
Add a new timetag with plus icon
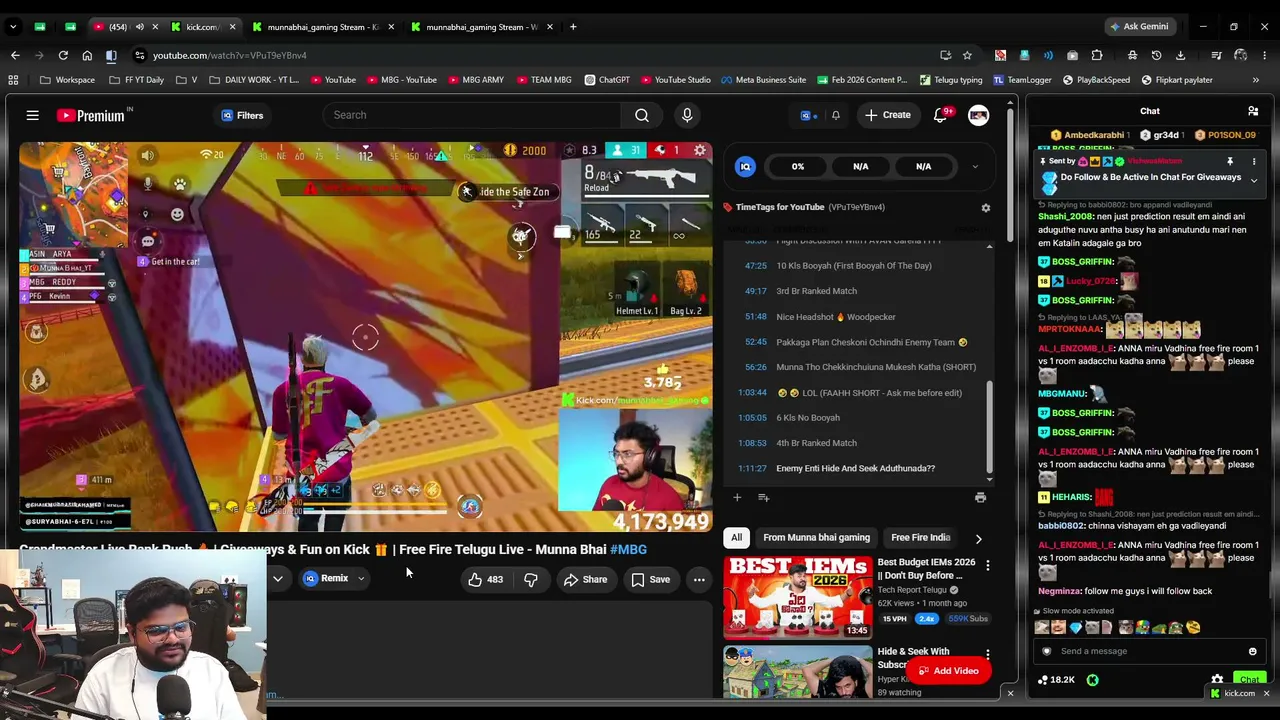[x=737, y=497]
